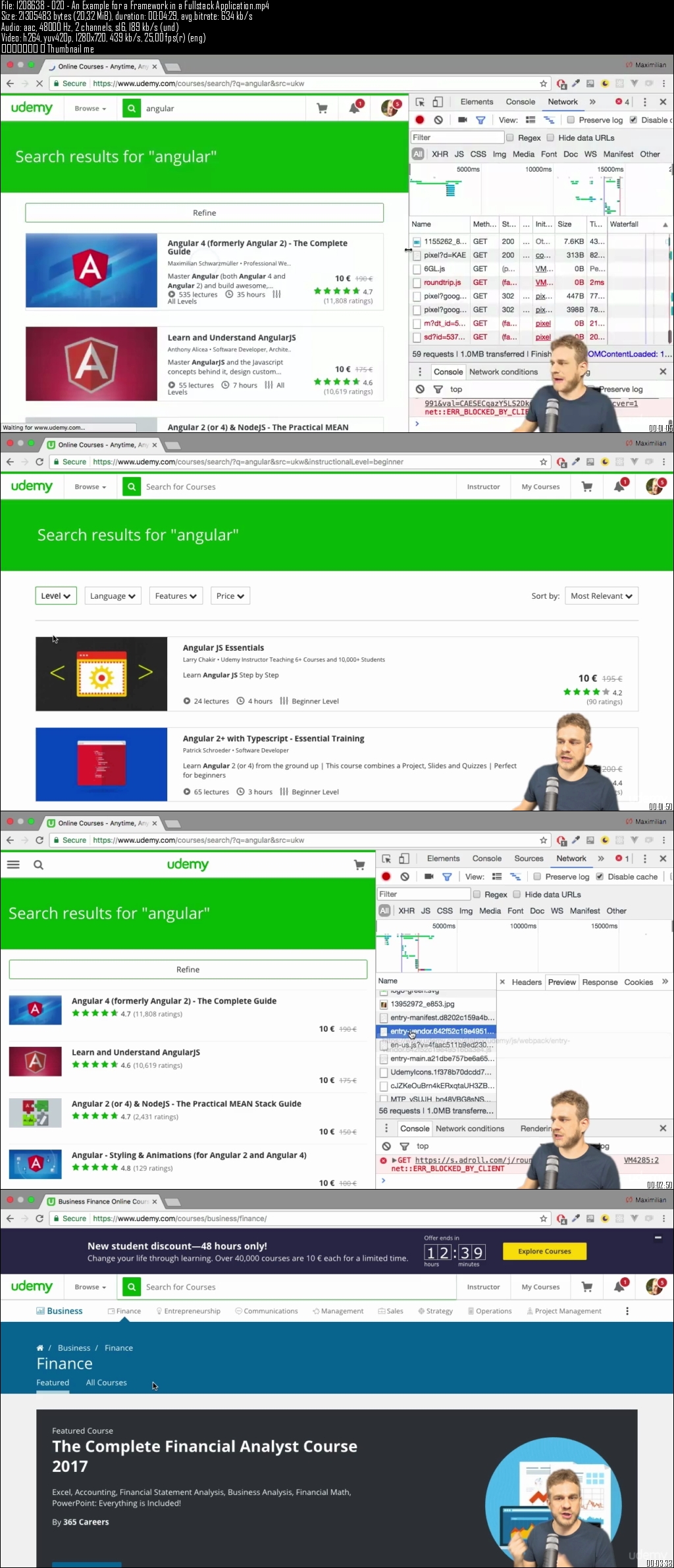Image resolution: width=674 pixels, height=1568 pixels.
Task: Click network overview timeline in DevTools with 4 errors
Action: pyautogui.click(x=540, y=191)
